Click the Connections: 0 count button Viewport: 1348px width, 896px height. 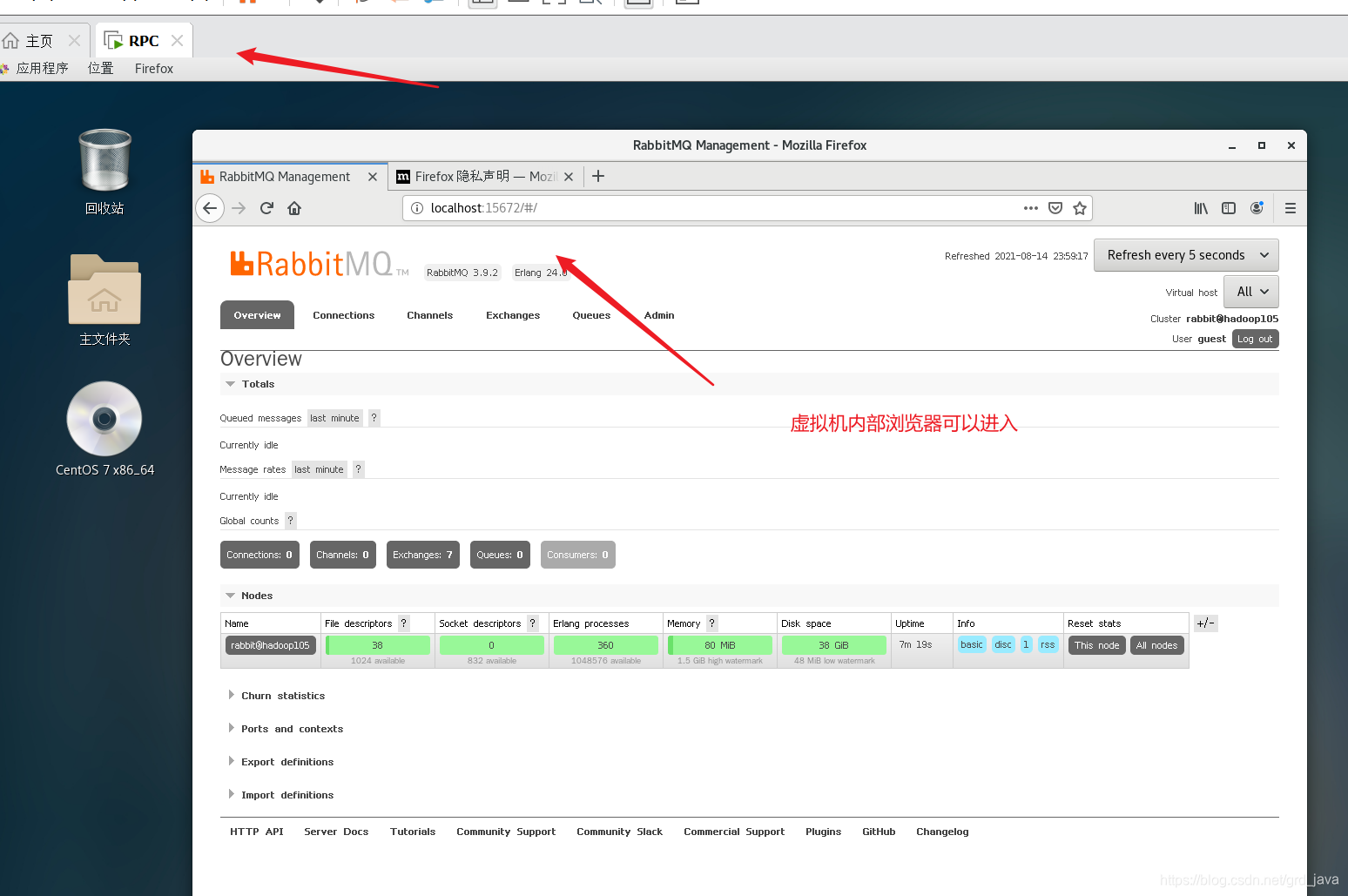tap(259, 555)
